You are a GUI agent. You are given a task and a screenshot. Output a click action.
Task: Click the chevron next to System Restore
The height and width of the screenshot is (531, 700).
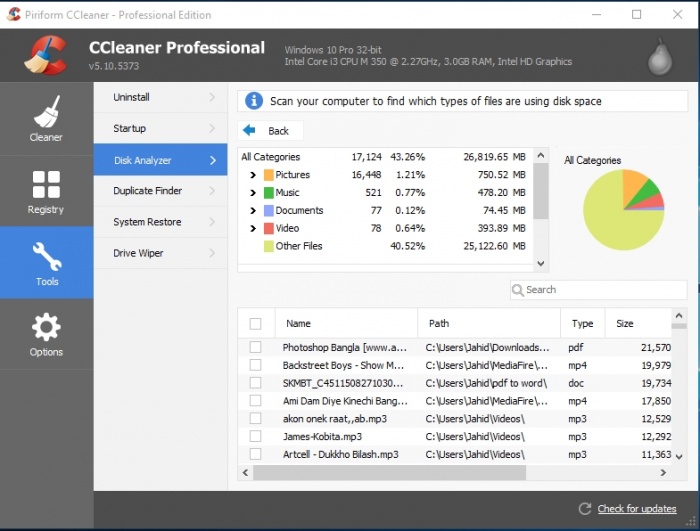(212, 222)
